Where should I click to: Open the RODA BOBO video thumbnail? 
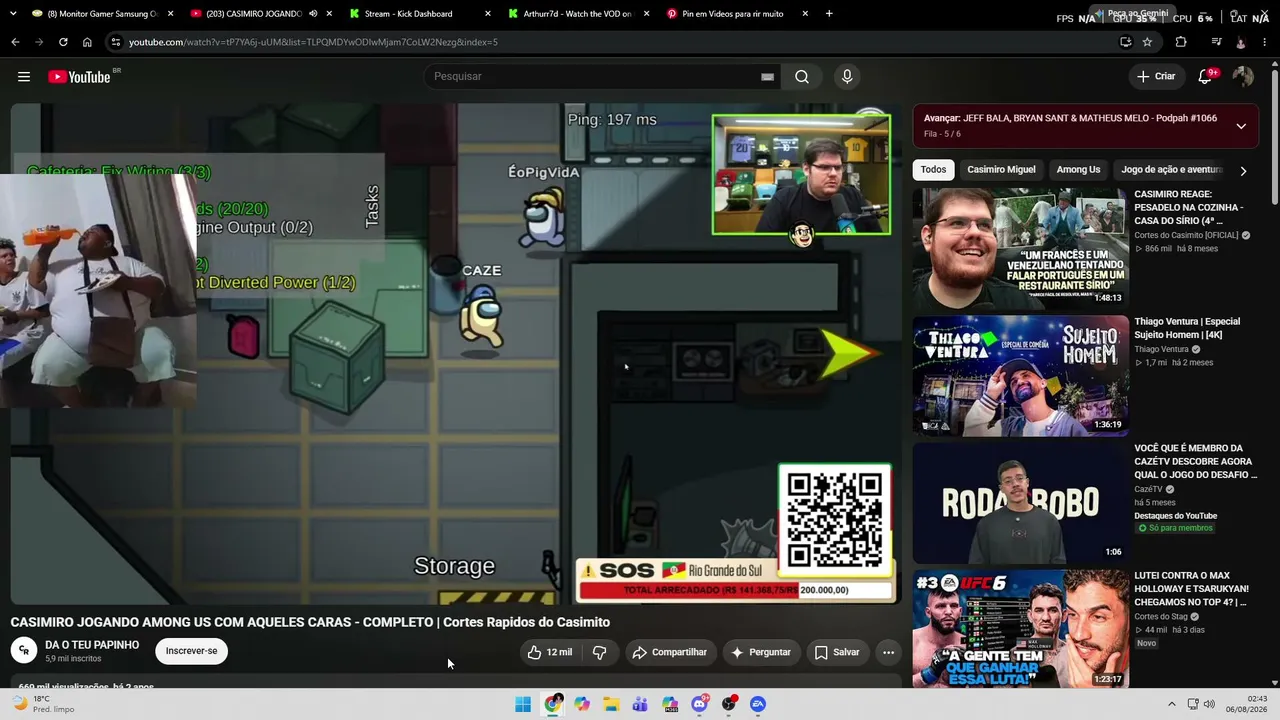click(x=1020, y=503)
